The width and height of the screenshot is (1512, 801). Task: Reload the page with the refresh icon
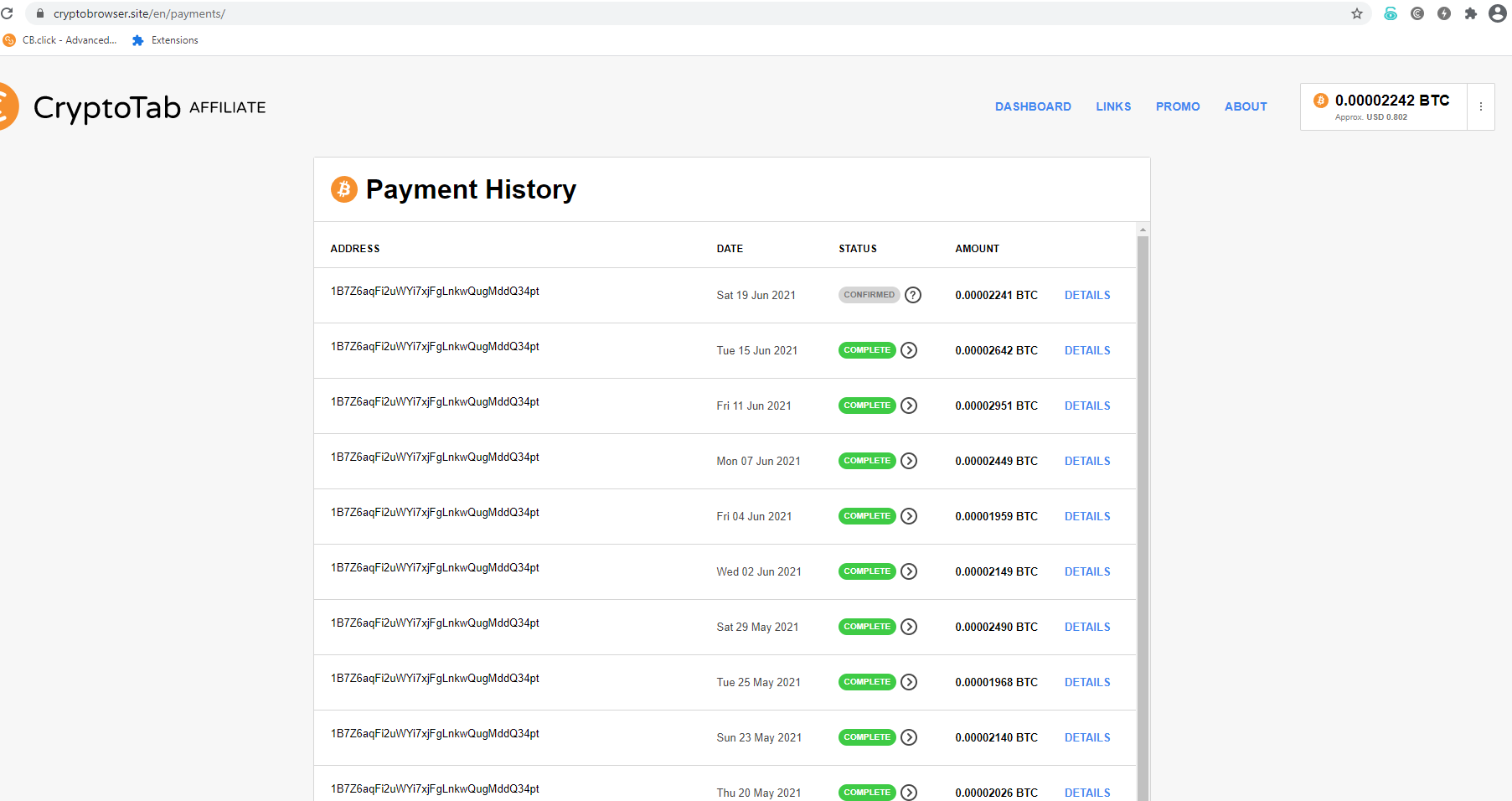pos(7,13)
